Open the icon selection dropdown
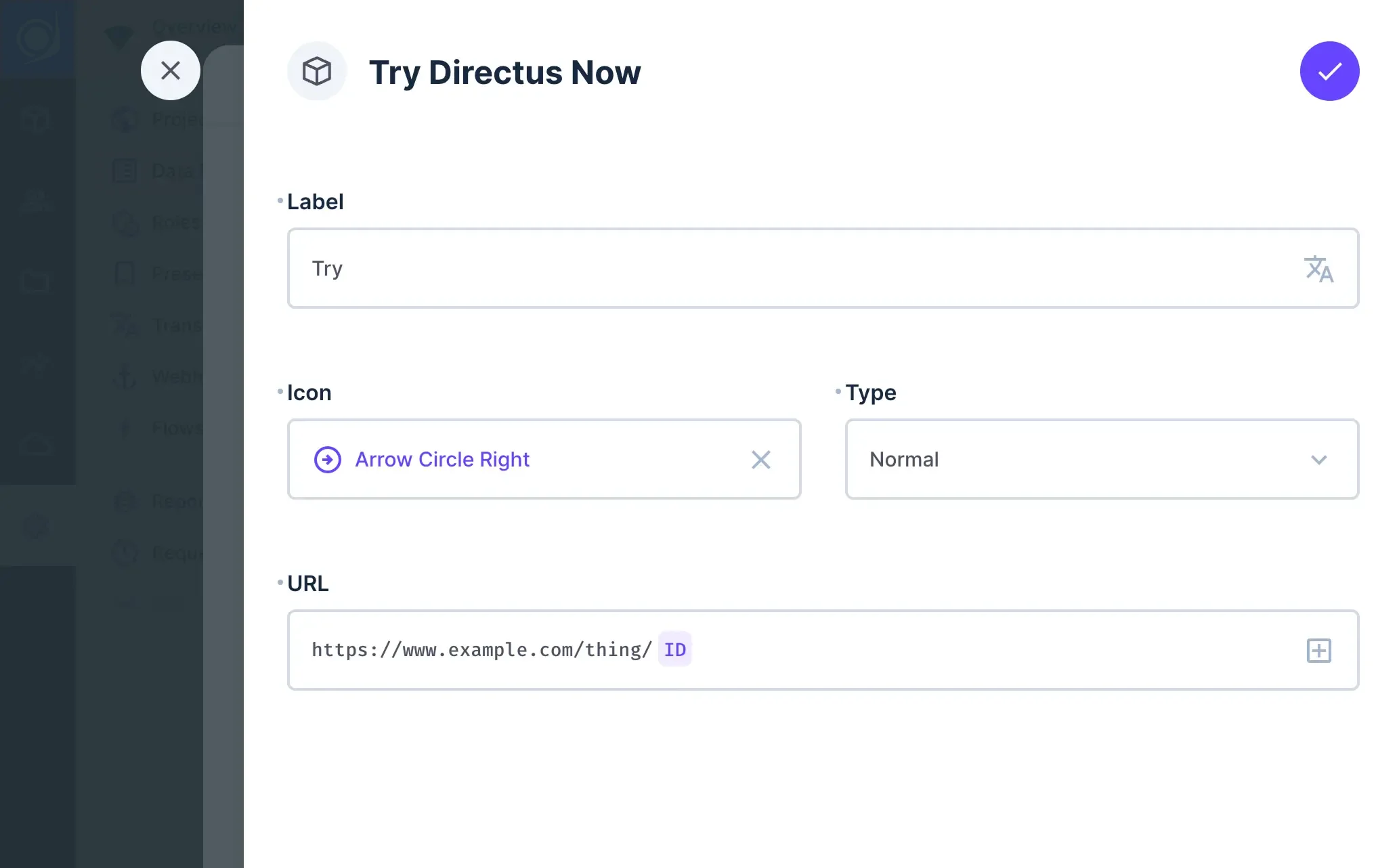Screen dimensions: 1399x868 (x=542, y=459)
